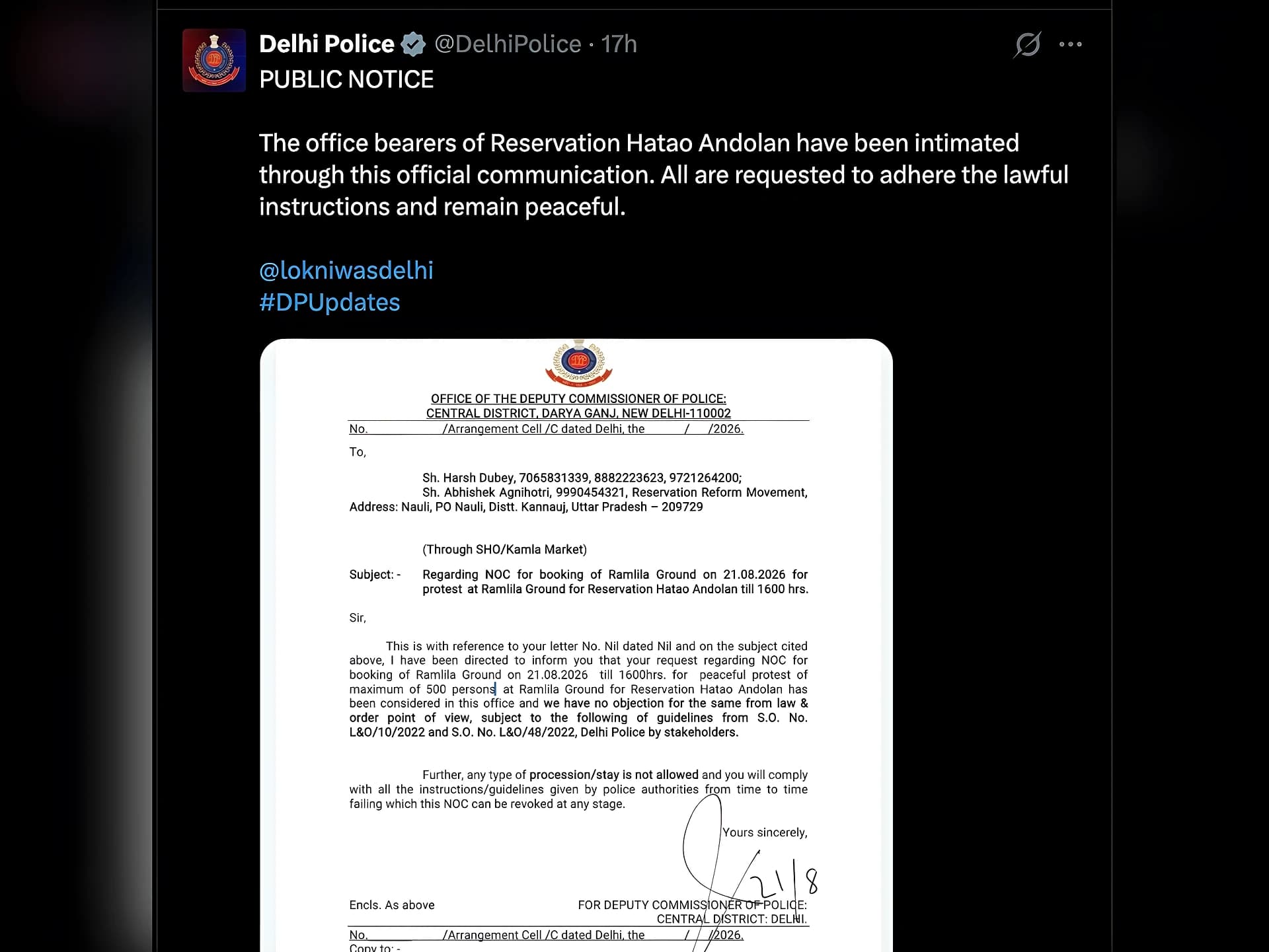Open the #DPUpdates hashtag
The width and height of the screenshot is (1269, 952).
coord(330,302)
